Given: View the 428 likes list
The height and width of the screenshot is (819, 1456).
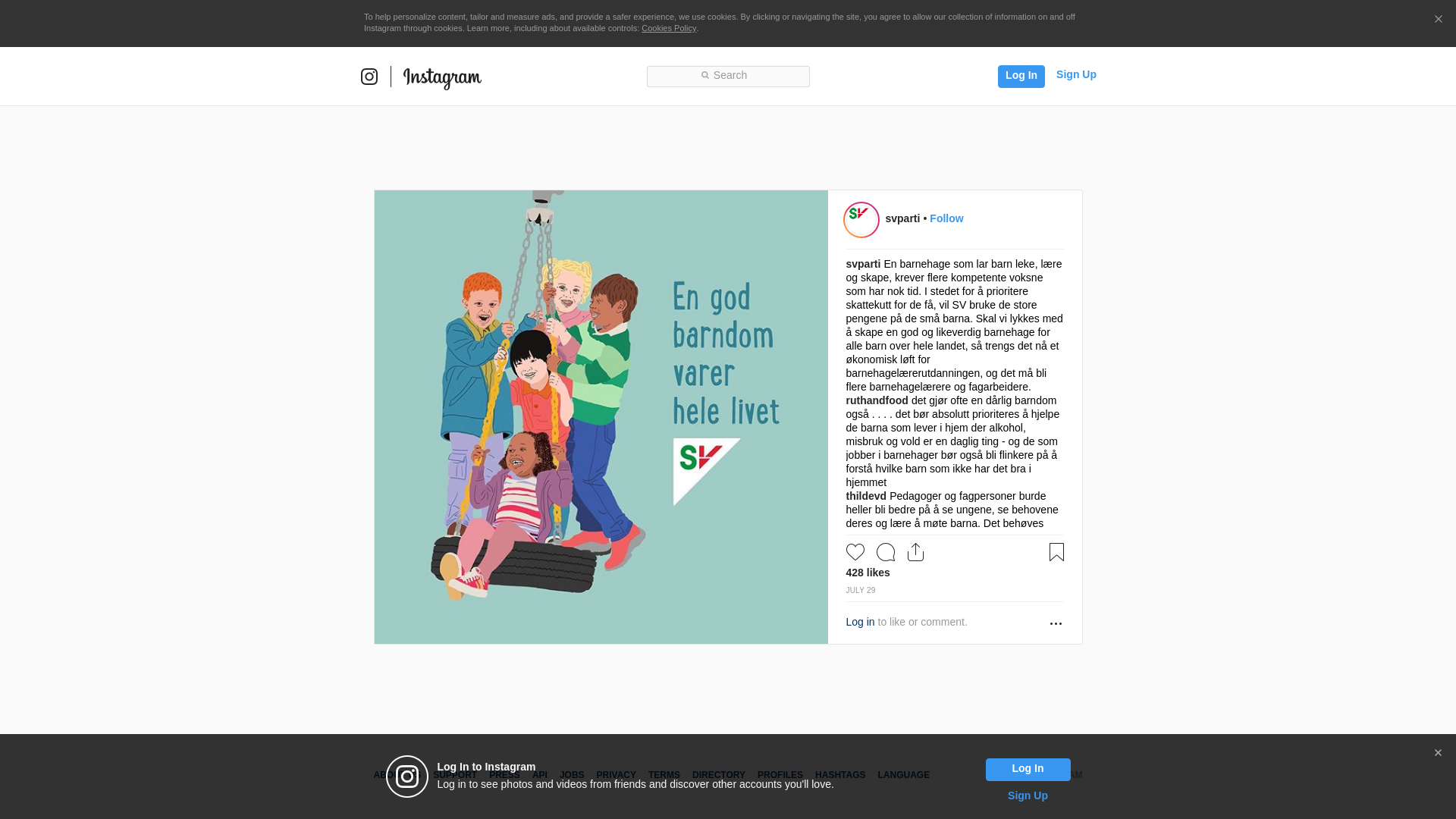Looking at the screenshot, I should (868, 573).
